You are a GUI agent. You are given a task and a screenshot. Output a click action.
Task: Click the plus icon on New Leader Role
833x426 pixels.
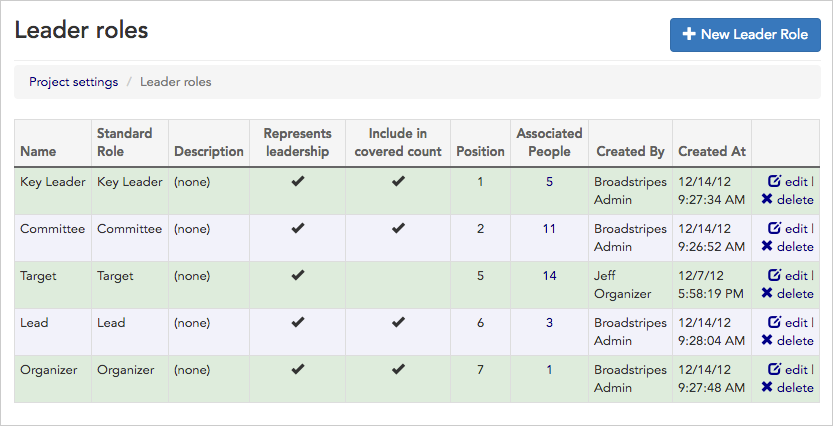click(x=688, y=34)
